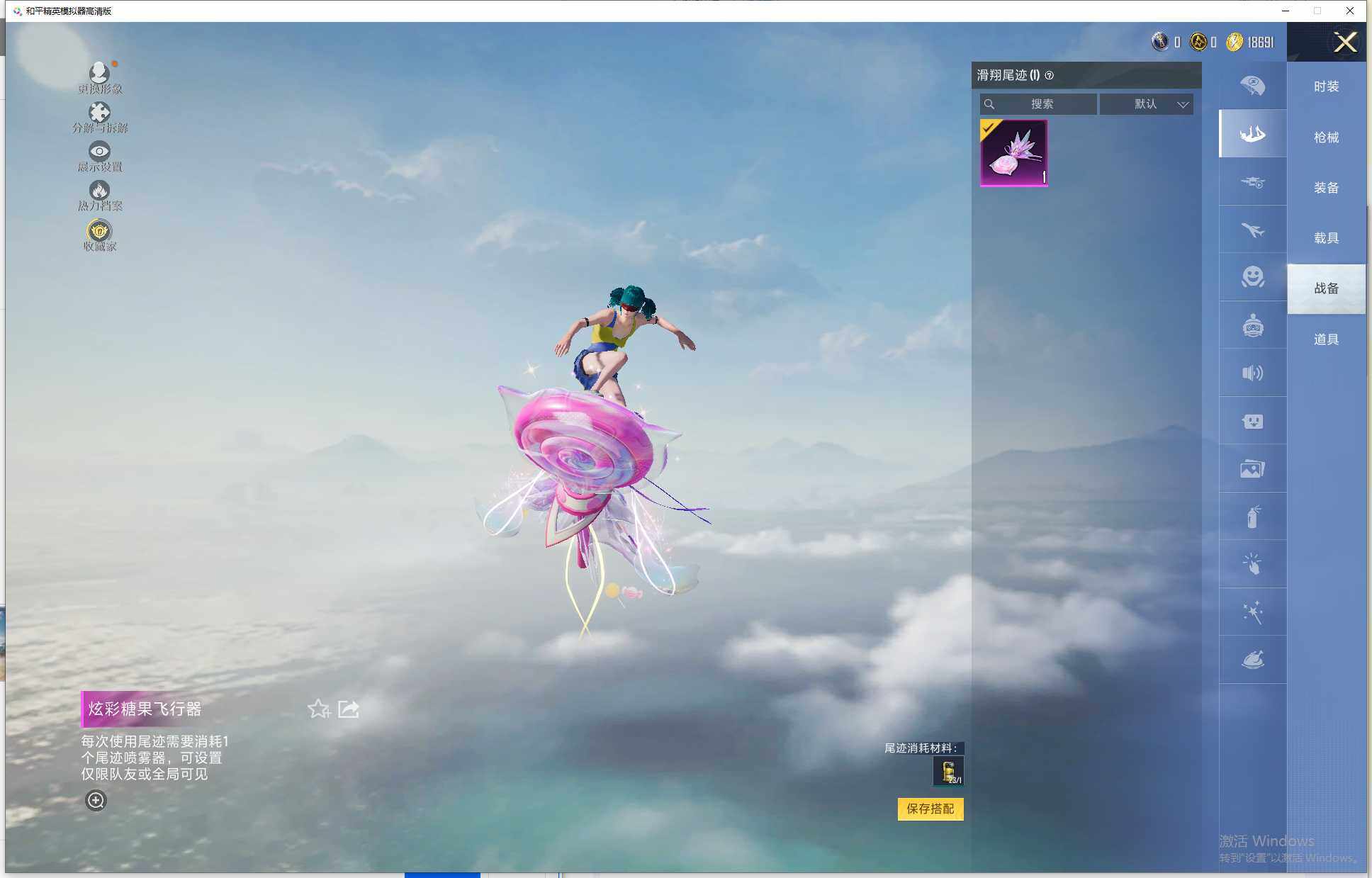Select the roast chicken icon
Viewport: 1372px width, 878px height.
pyautogui.click(x=1252, y=660)
